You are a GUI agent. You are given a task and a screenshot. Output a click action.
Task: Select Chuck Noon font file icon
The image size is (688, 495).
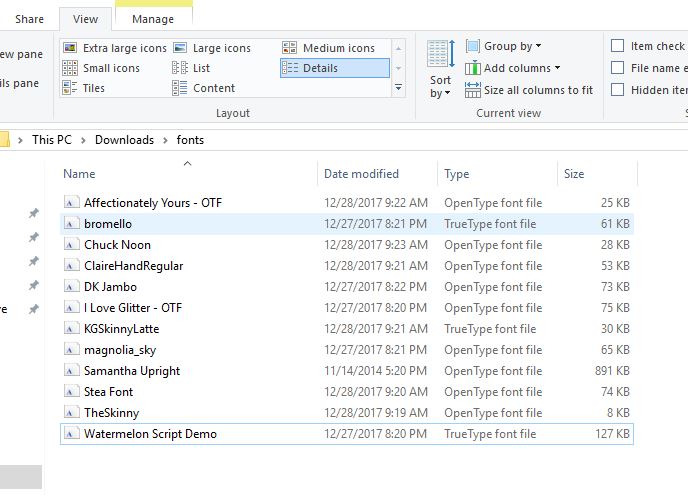[x=71, y=244]
